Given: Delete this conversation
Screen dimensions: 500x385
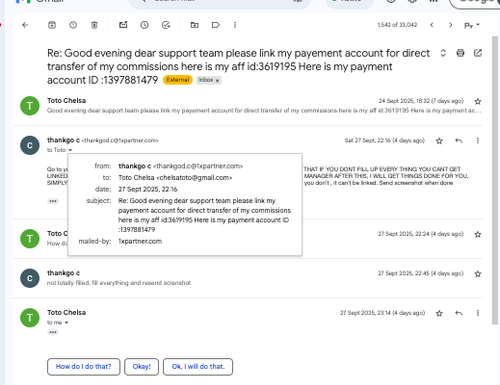Looking at the screenshot, I should tap(94, 25).
